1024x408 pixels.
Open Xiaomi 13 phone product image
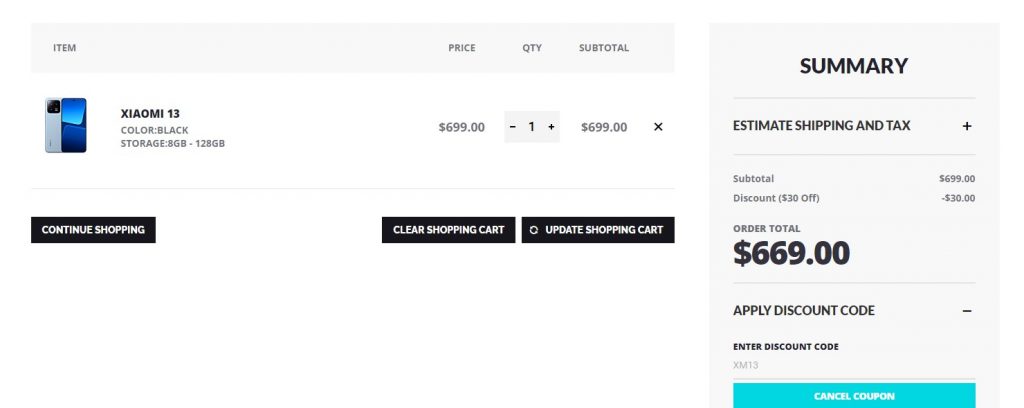click(x=65, y=125)
